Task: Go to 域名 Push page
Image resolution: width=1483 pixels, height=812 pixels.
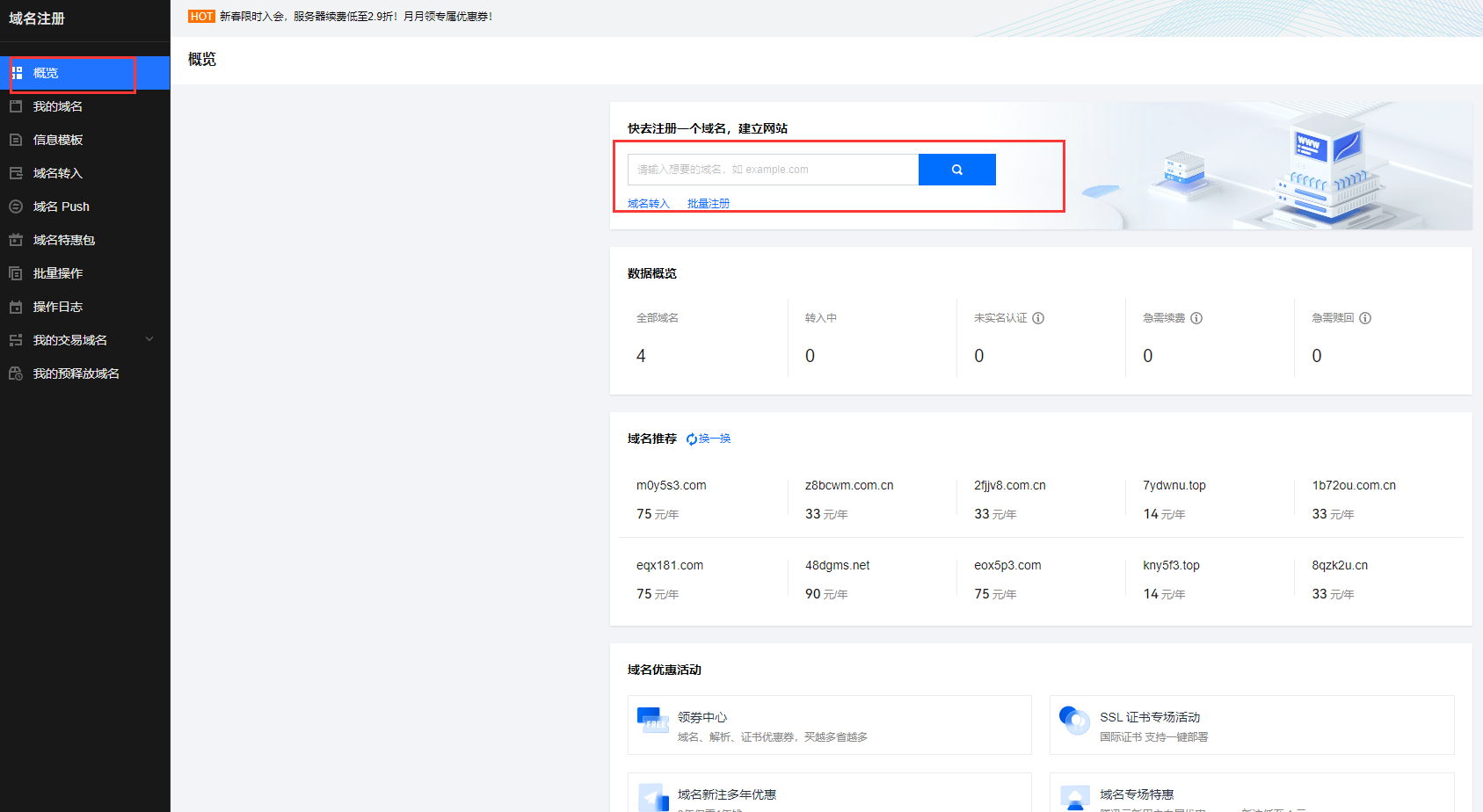Action: coord(62,207)
